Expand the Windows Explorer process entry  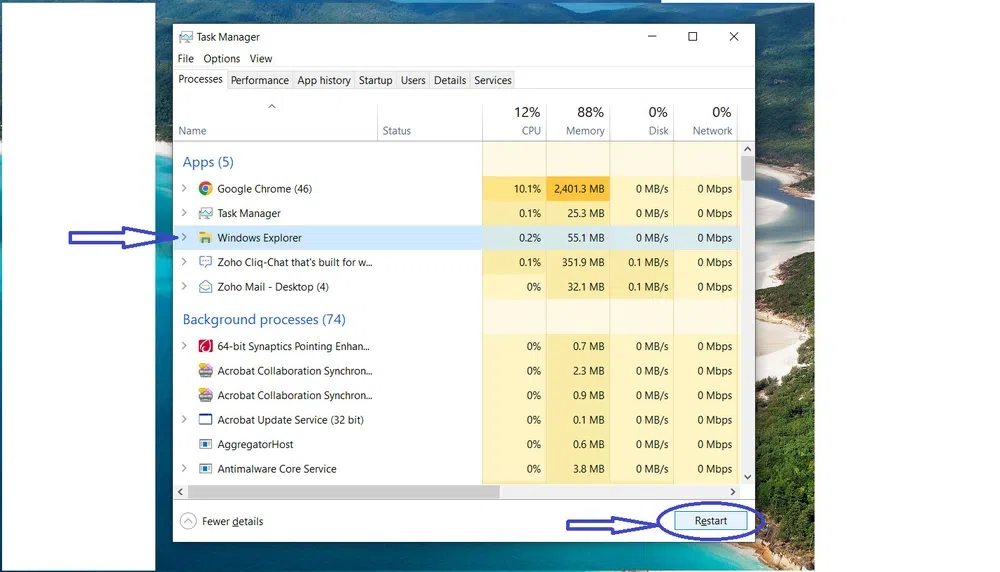tap(184, 237)
